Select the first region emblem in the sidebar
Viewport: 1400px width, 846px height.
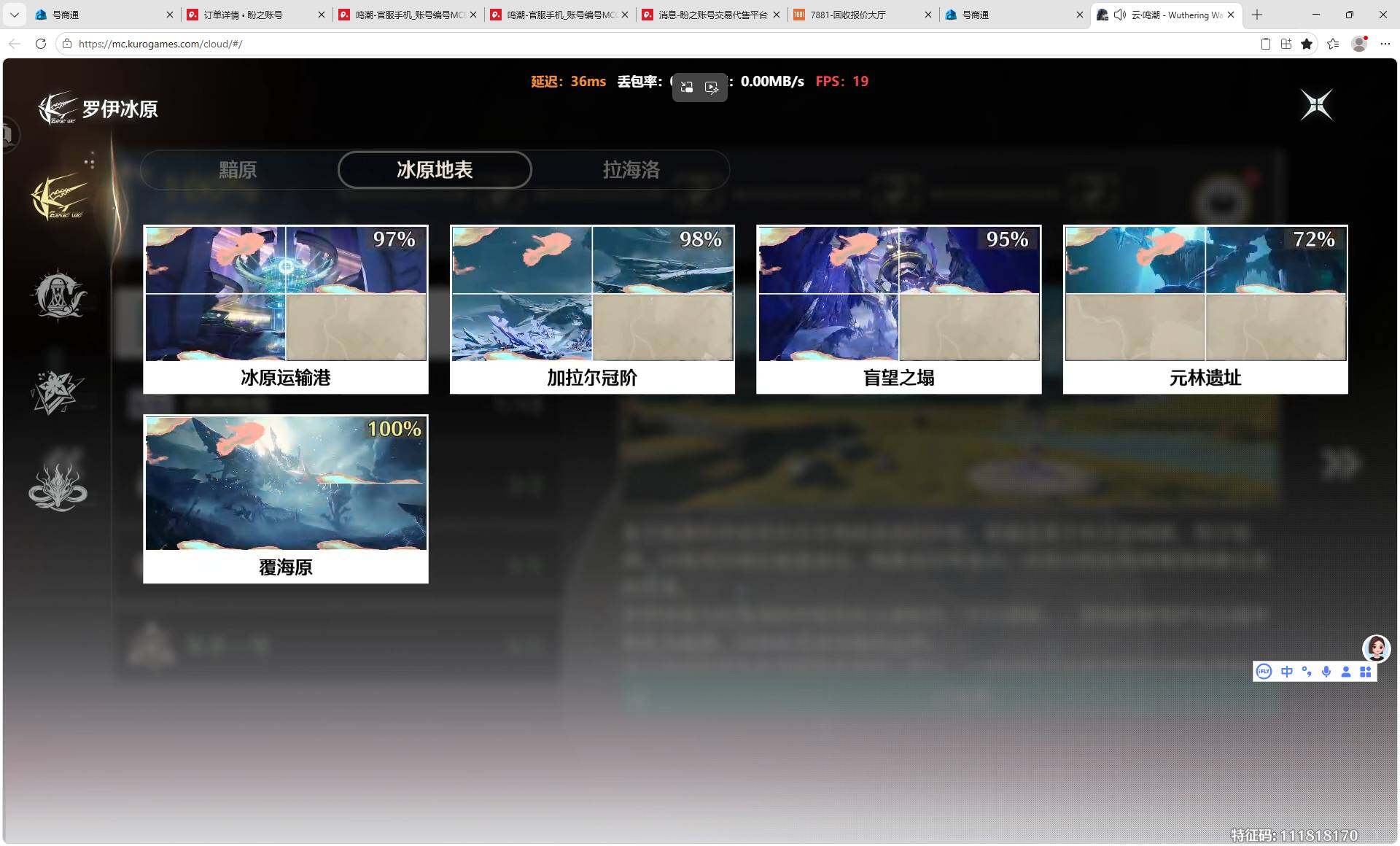click(x=59, y=198)
